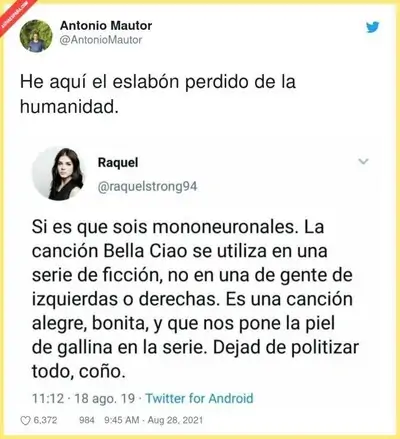
Task: Click the Twitter for Android link
Action: click(x=200, y=398)
